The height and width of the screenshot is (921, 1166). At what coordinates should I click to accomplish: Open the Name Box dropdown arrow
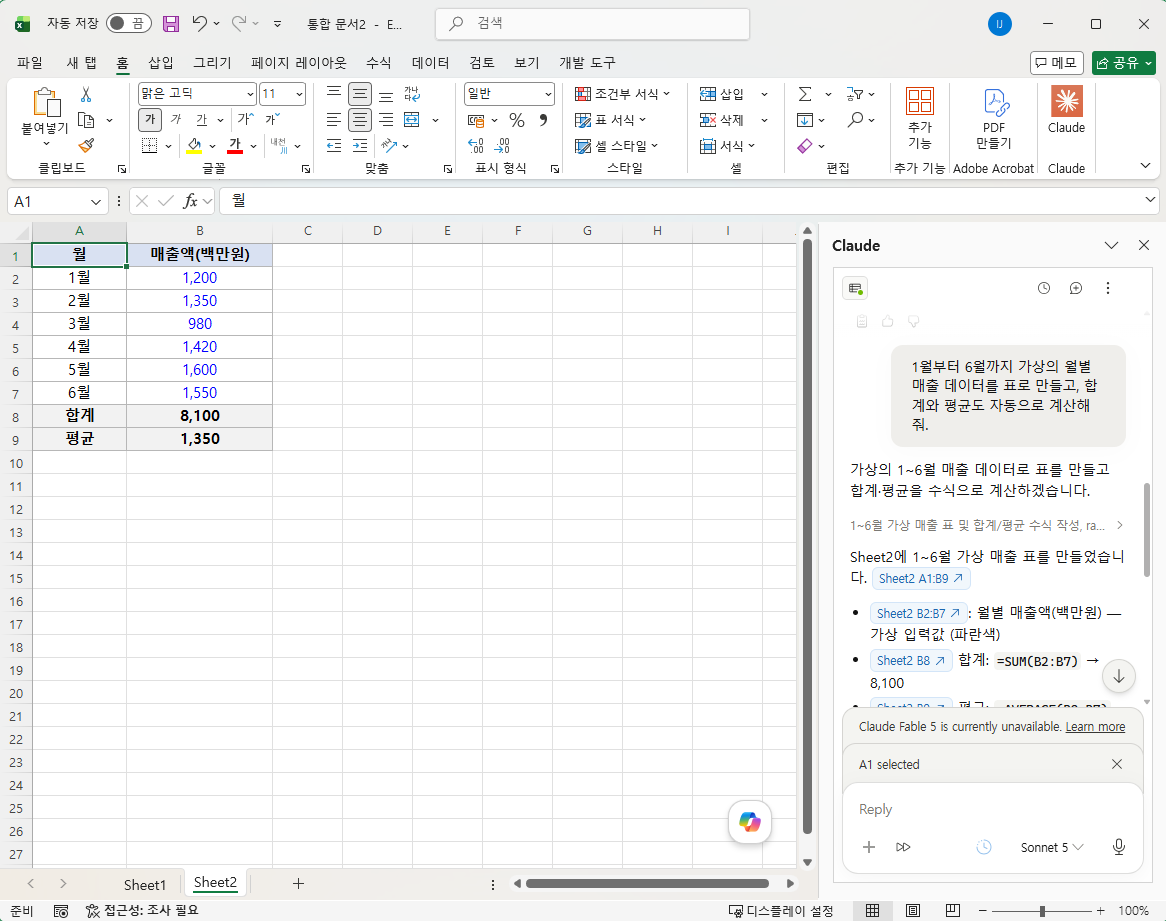(95, 201)
